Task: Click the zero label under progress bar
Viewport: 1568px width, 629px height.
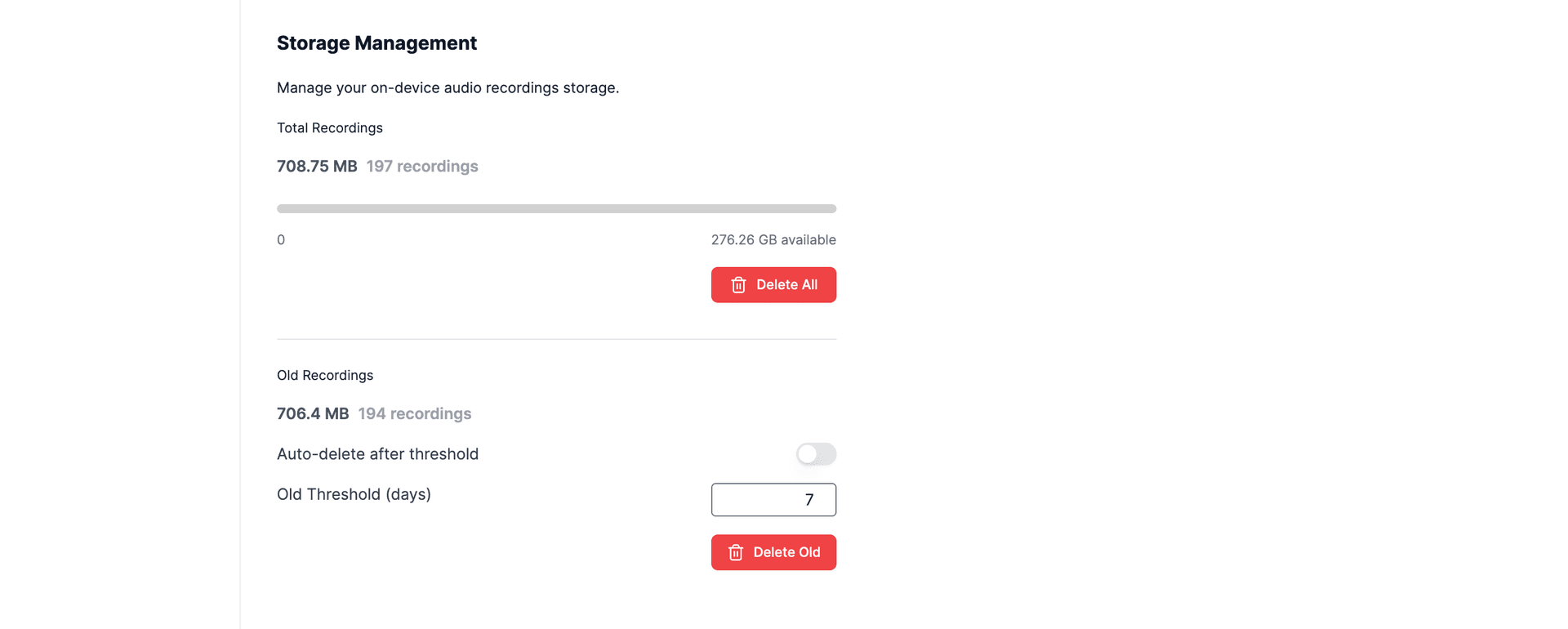Action: pyautogui.click(x=280, y=239)
